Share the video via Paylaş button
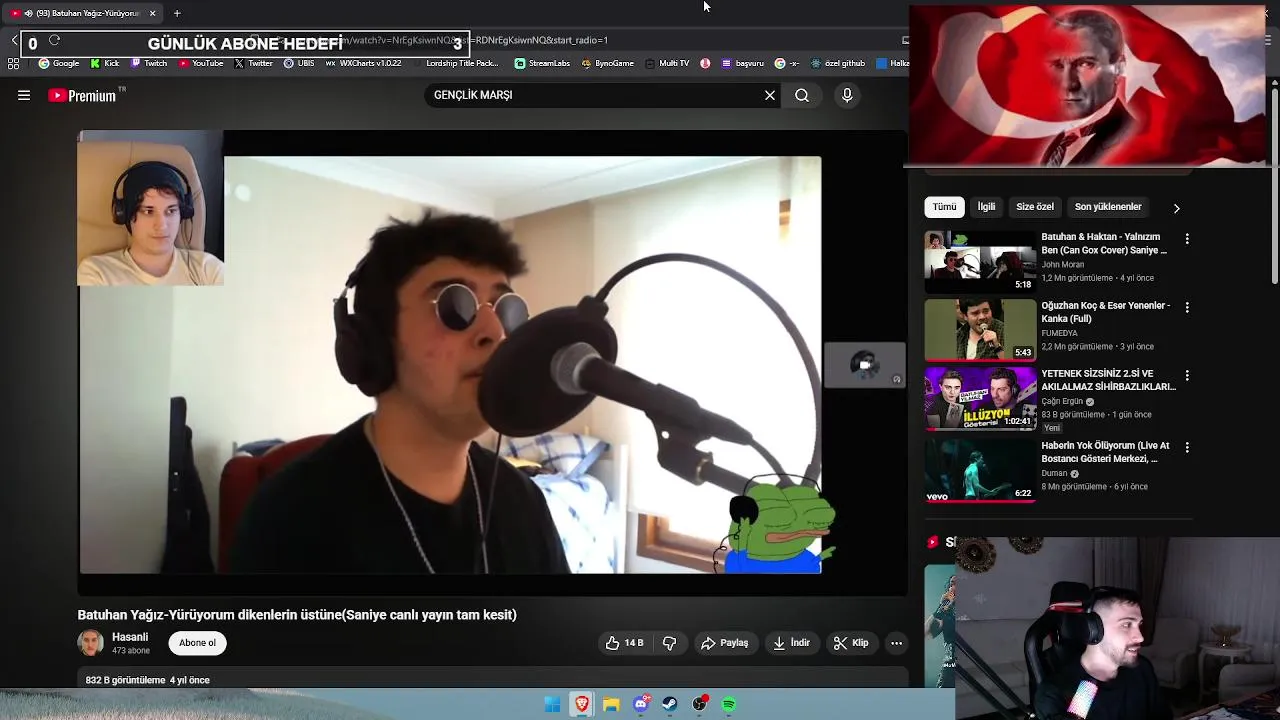The width and height of the screenshot is (1280, 720). point(725,643)
